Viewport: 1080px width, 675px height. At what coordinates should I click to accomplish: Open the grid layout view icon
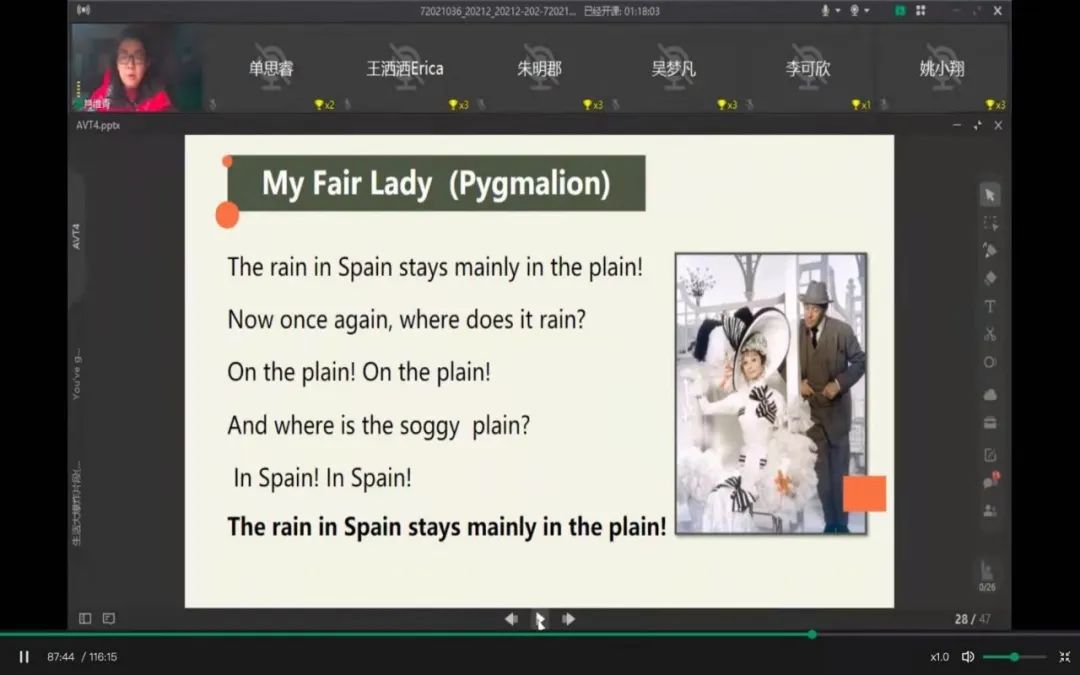pos(921,10)
